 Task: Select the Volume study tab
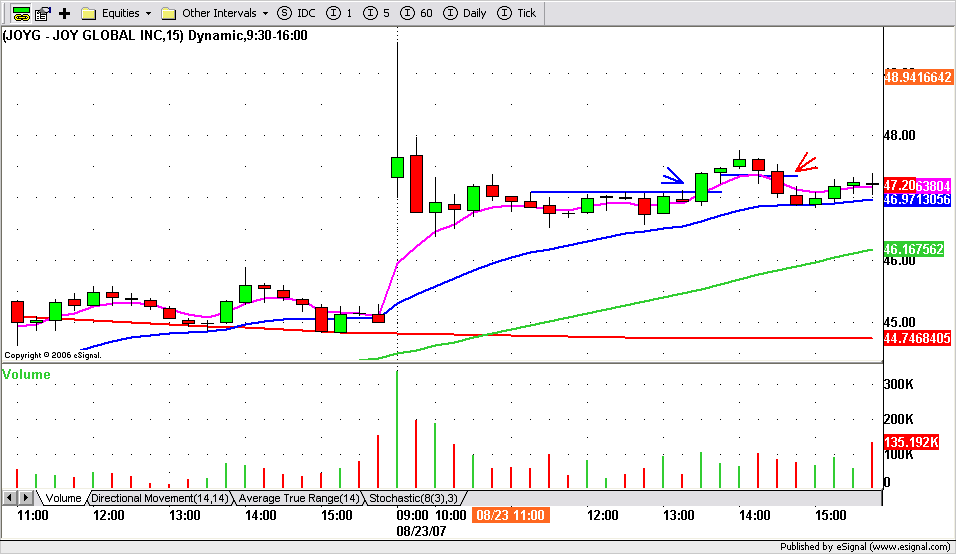63,498
